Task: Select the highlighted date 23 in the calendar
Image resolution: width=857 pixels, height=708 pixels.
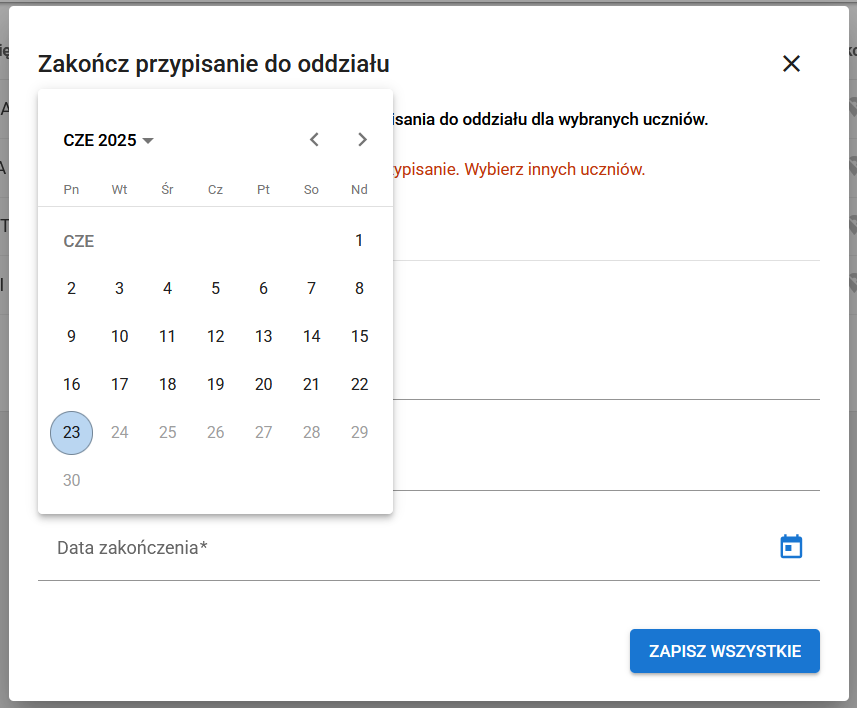Action: (71, 433)
